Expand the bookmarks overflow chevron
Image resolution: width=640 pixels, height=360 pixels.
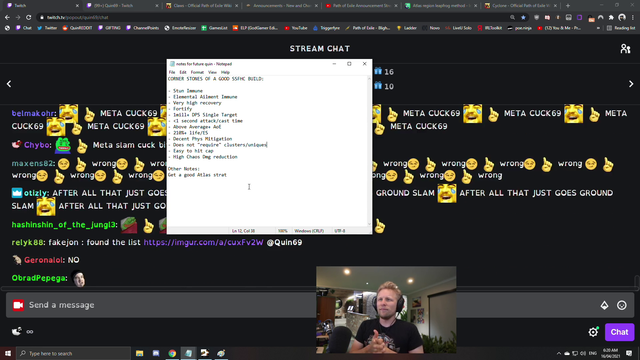point(598,28)
